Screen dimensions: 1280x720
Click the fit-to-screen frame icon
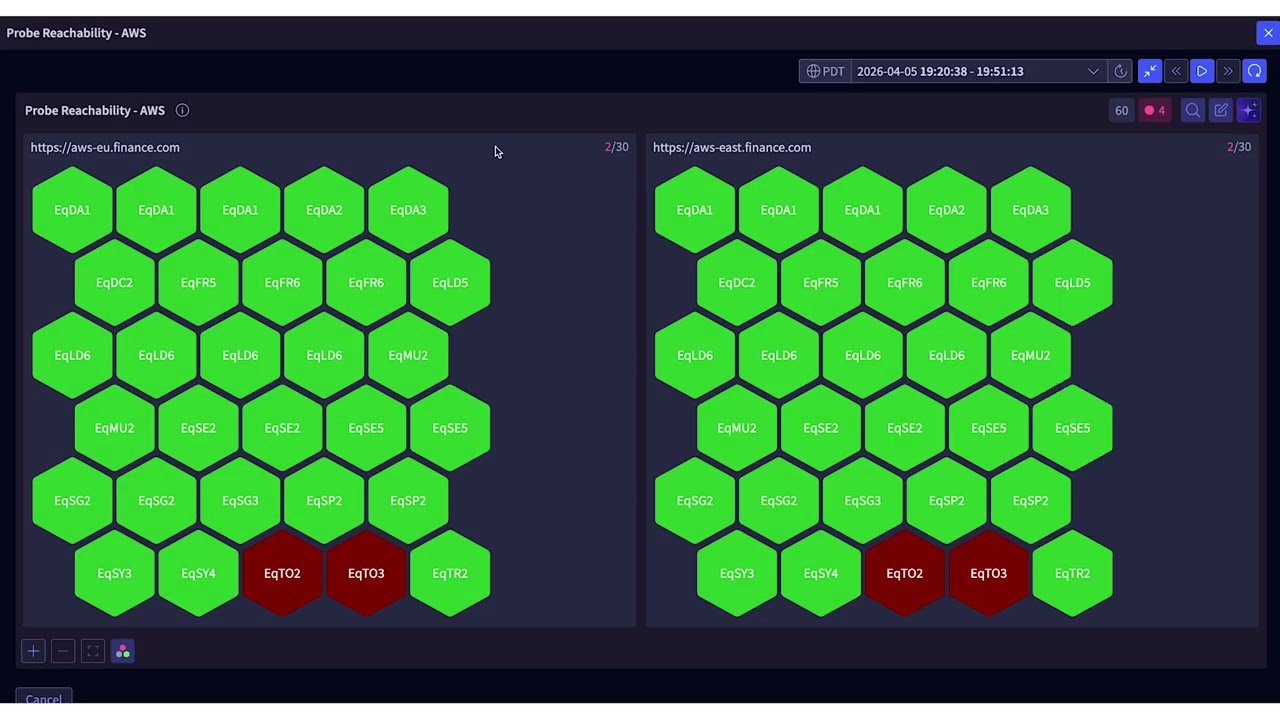pyautogui.click(x=93, y=652)
